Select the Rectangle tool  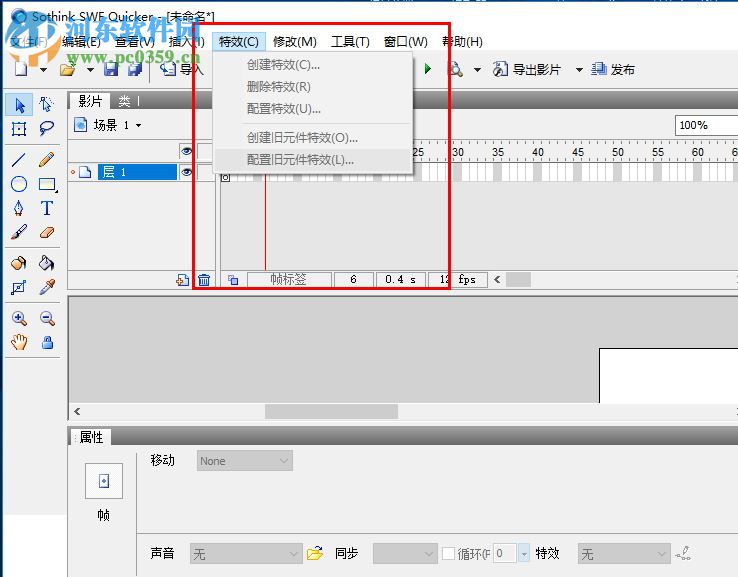click(x=47, y=184)
